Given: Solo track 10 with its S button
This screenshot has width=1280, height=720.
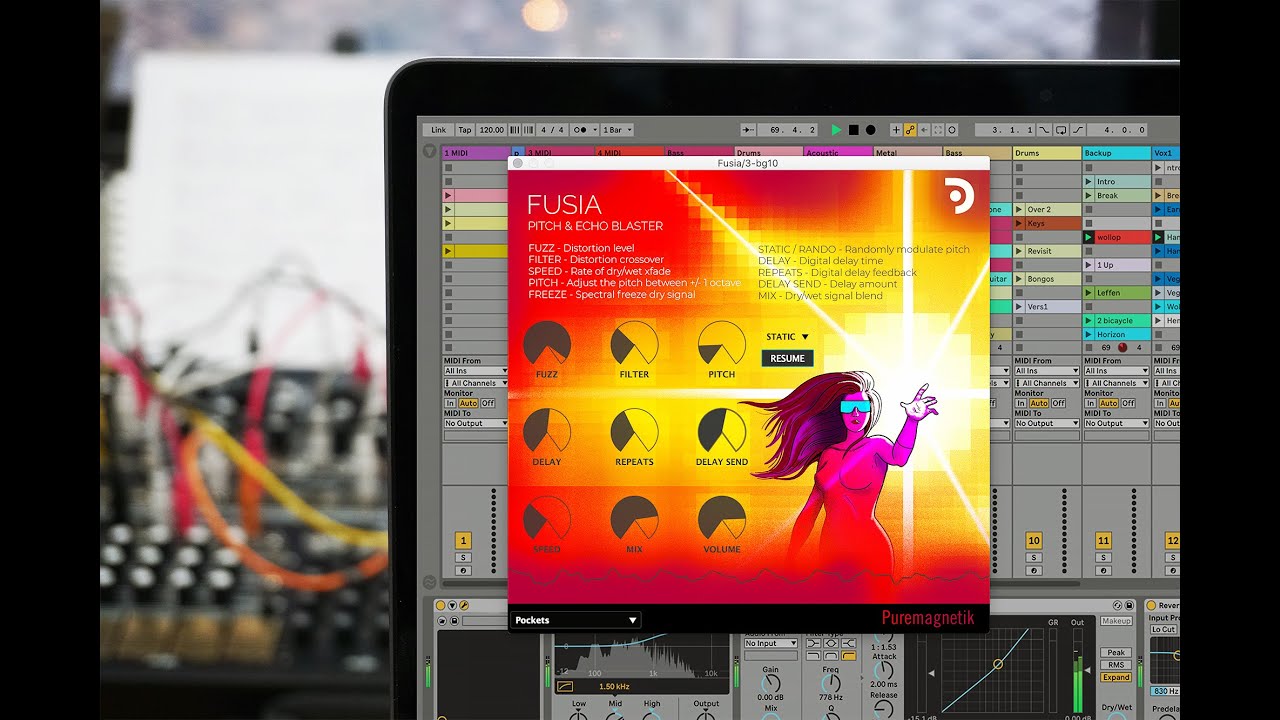Looking at the screenshot, I should (x=1034, y=557).
